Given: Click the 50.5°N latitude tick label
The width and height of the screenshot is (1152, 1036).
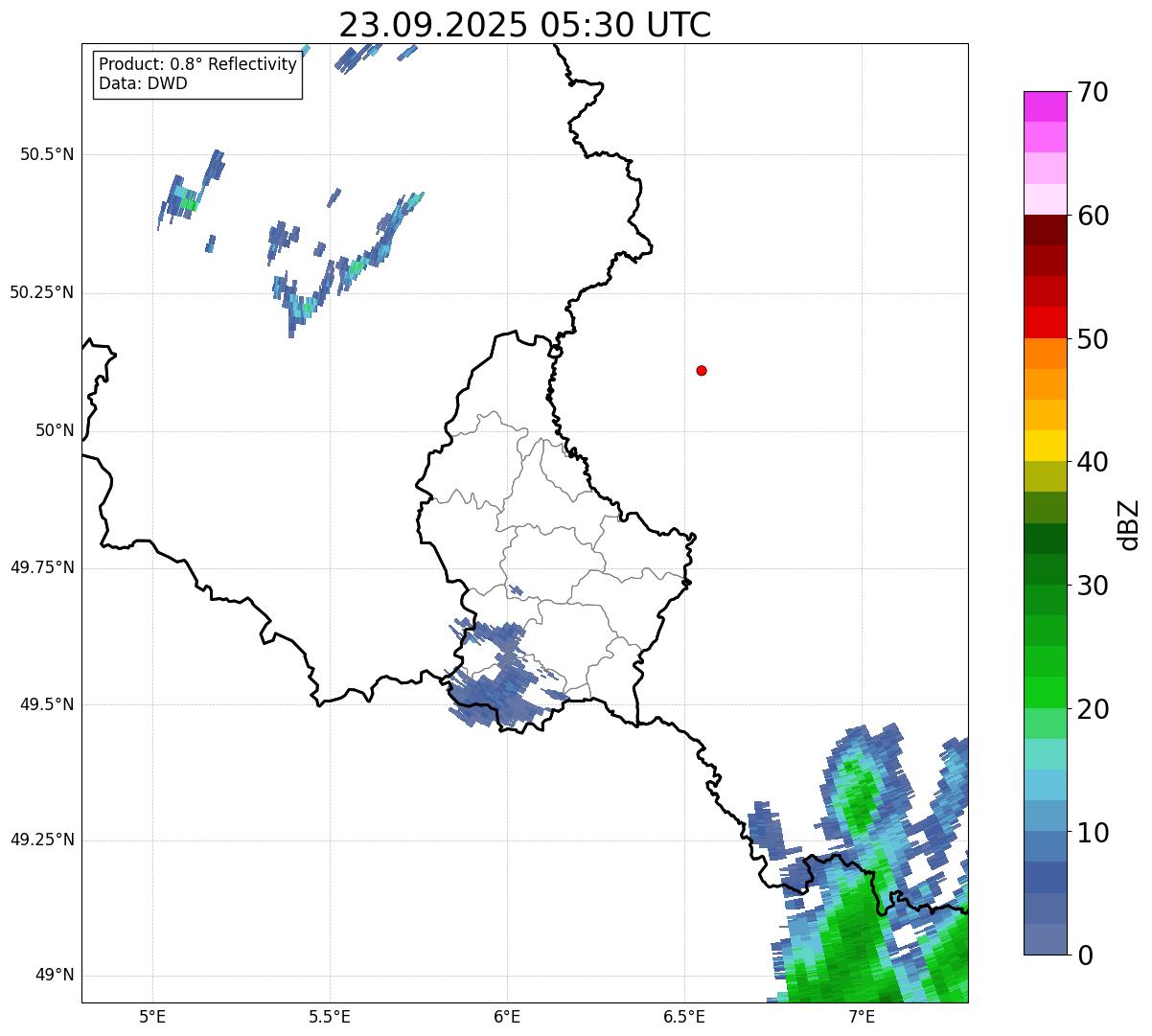Looking at the screenshot, I should point(46,154).
